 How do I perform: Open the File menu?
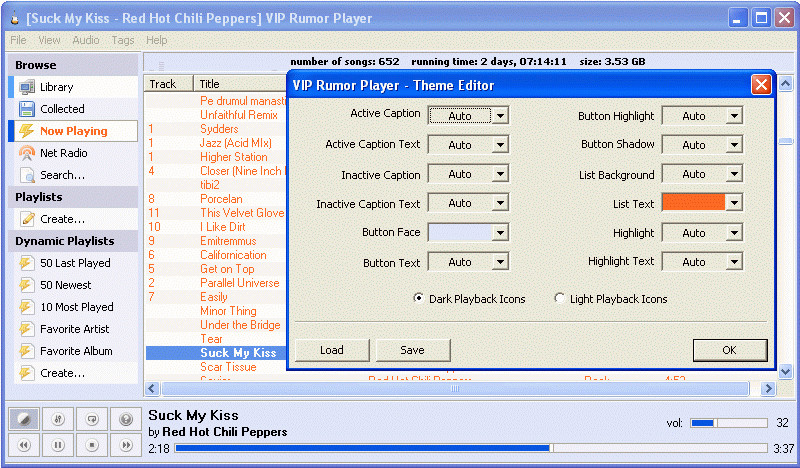(18, 40)
